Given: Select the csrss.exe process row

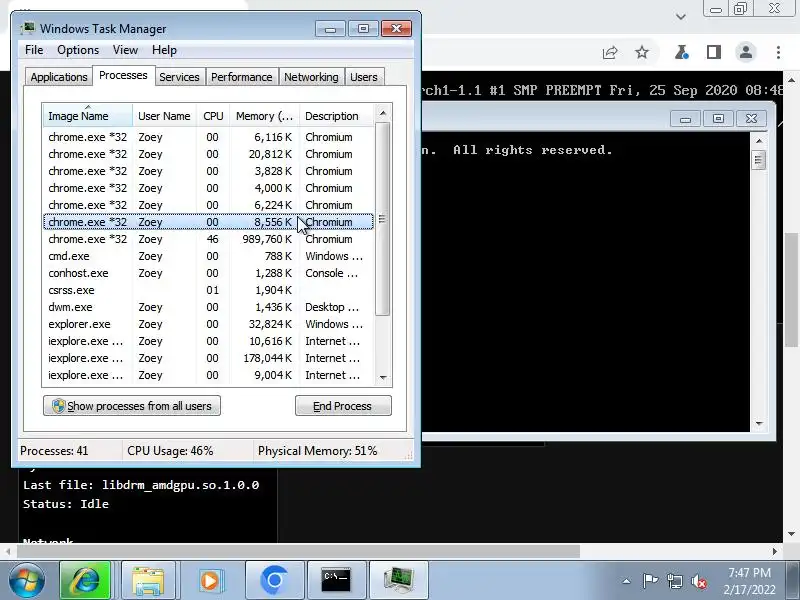Looking at the screenshot, I should tap(209, 290).
